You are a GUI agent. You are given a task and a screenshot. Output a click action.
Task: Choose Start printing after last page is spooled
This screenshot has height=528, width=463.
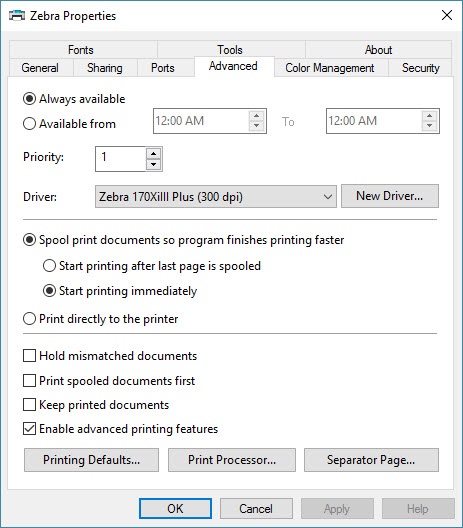pos(49,266)
